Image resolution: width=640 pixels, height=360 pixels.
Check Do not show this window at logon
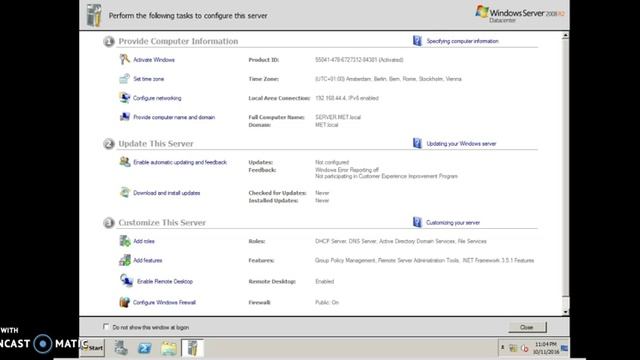pos(106,327)
